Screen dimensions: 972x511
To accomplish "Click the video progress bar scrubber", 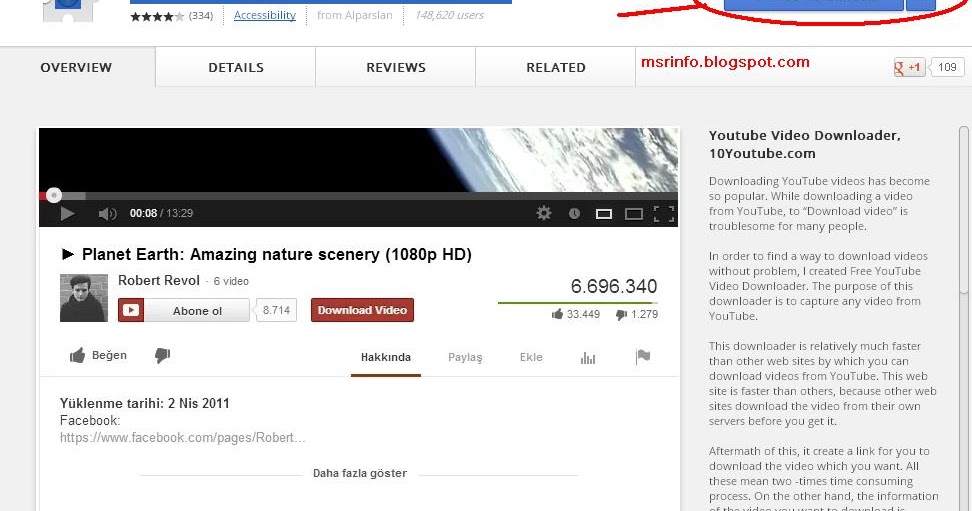I will (x=54, y=195).
